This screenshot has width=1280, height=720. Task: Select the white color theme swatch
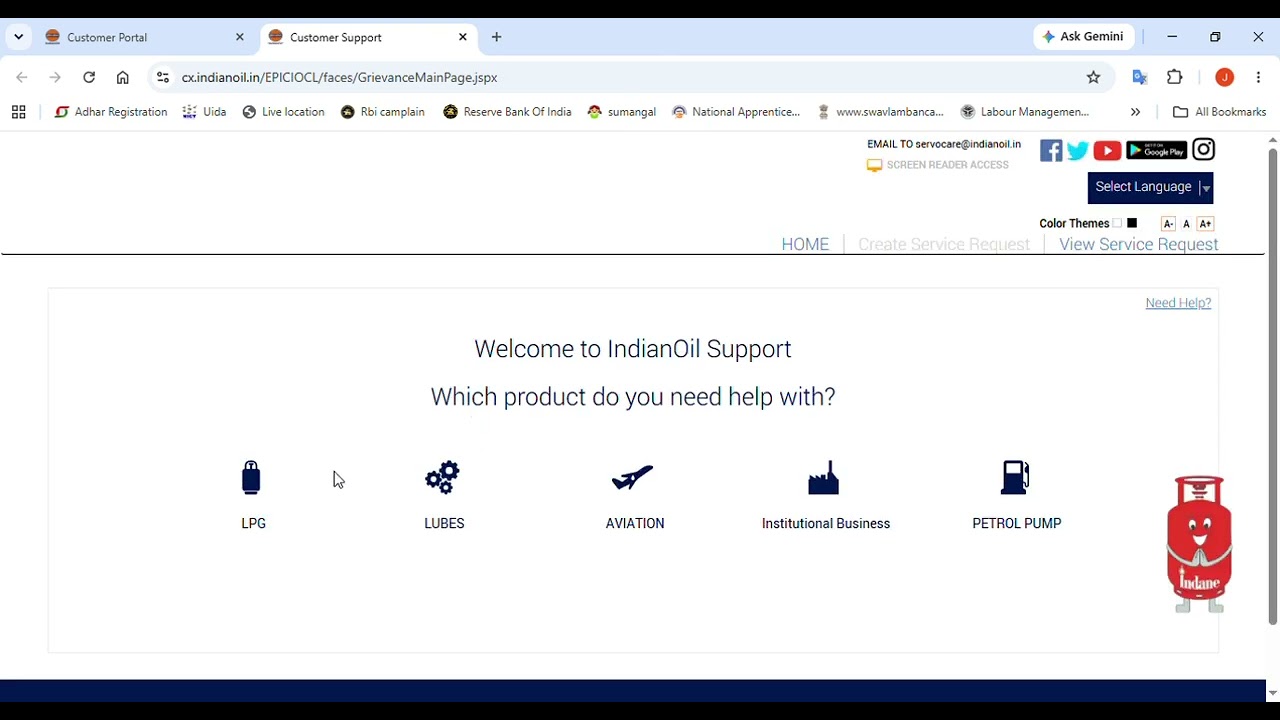(1117, 224)
